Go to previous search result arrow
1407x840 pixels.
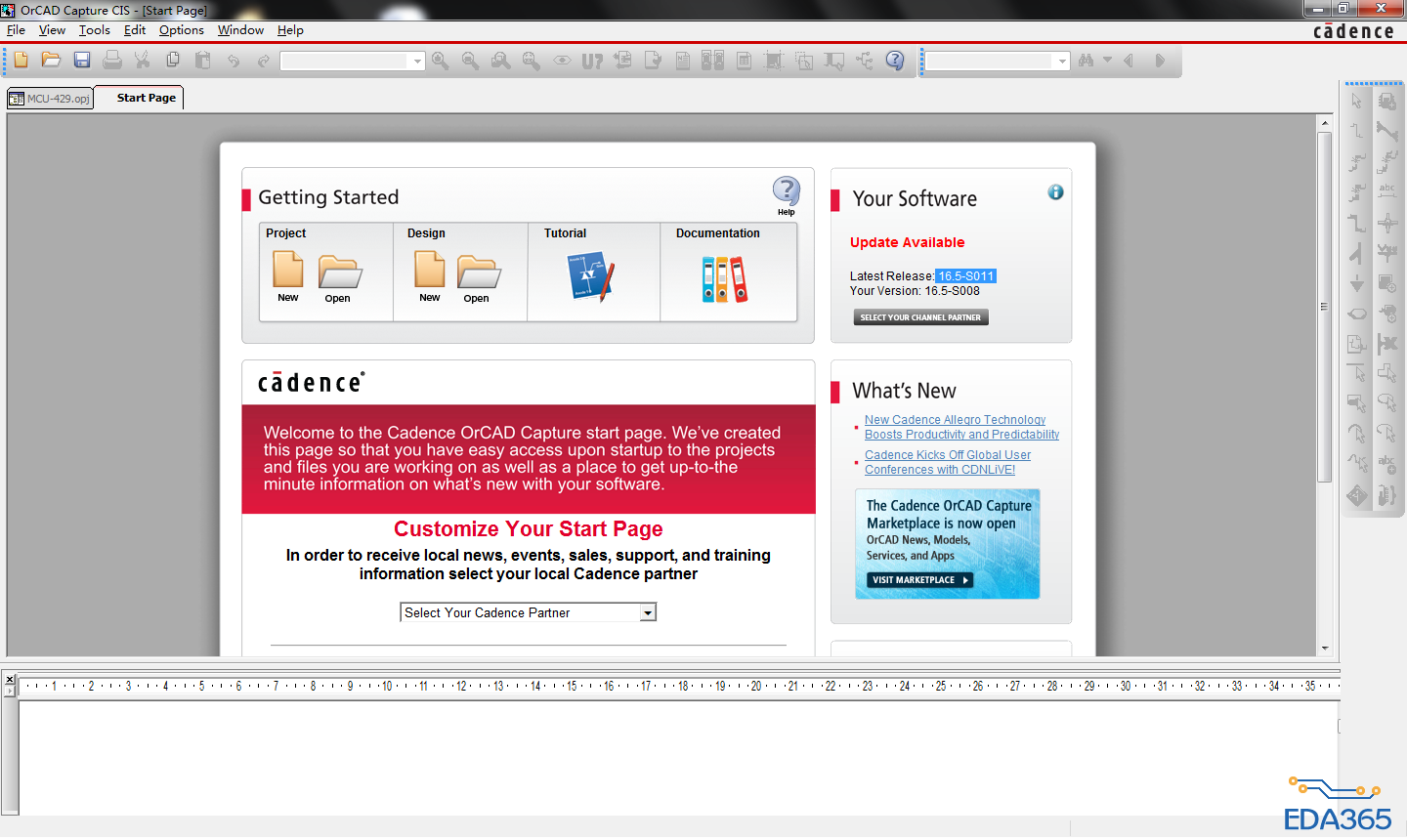click(x=1129, y=61)
